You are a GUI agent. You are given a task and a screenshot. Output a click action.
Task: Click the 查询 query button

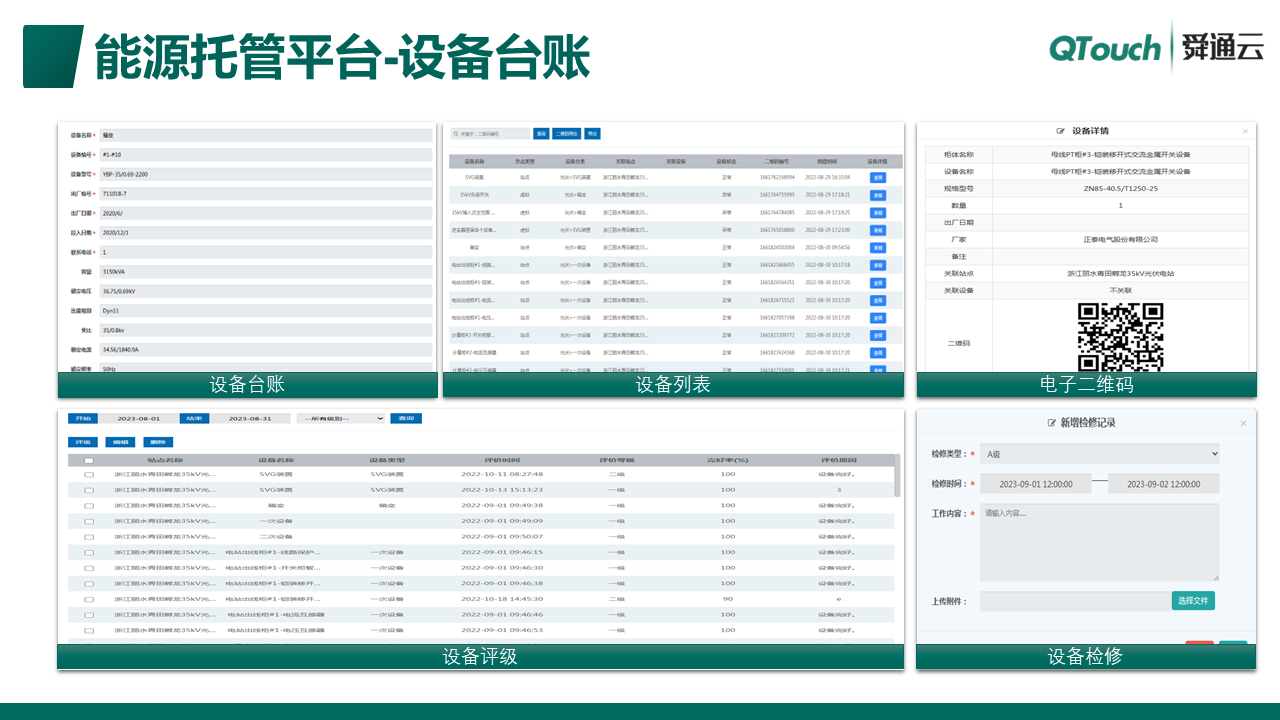click(x=406, y=419)
